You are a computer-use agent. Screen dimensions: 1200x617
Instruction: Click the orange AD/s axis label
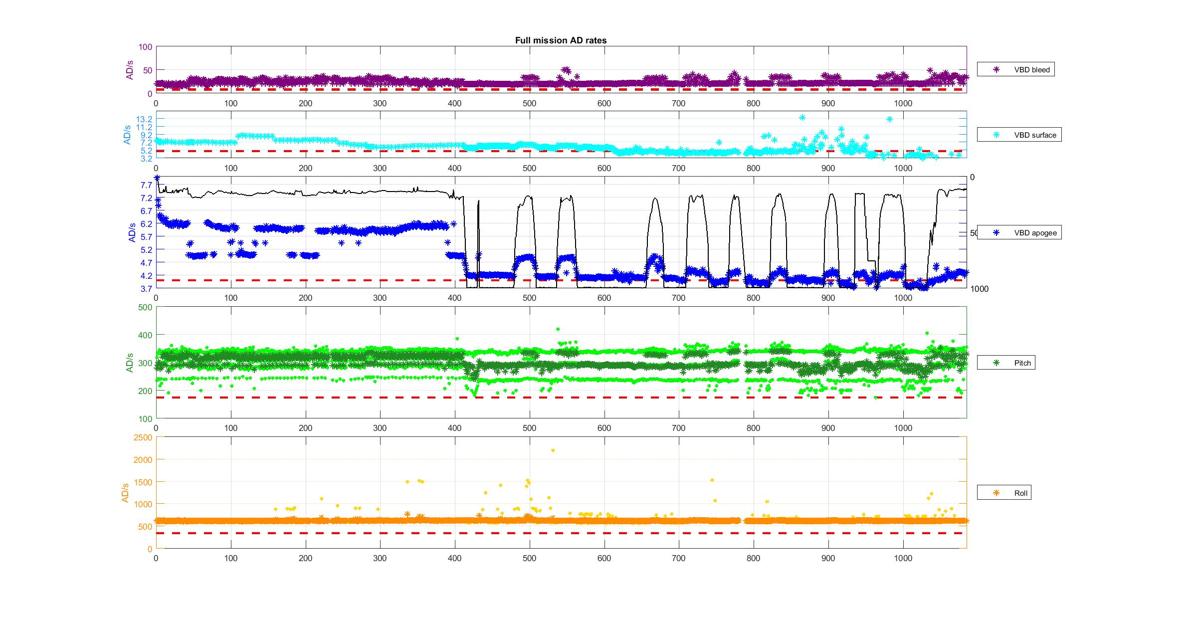click(126, 493)
